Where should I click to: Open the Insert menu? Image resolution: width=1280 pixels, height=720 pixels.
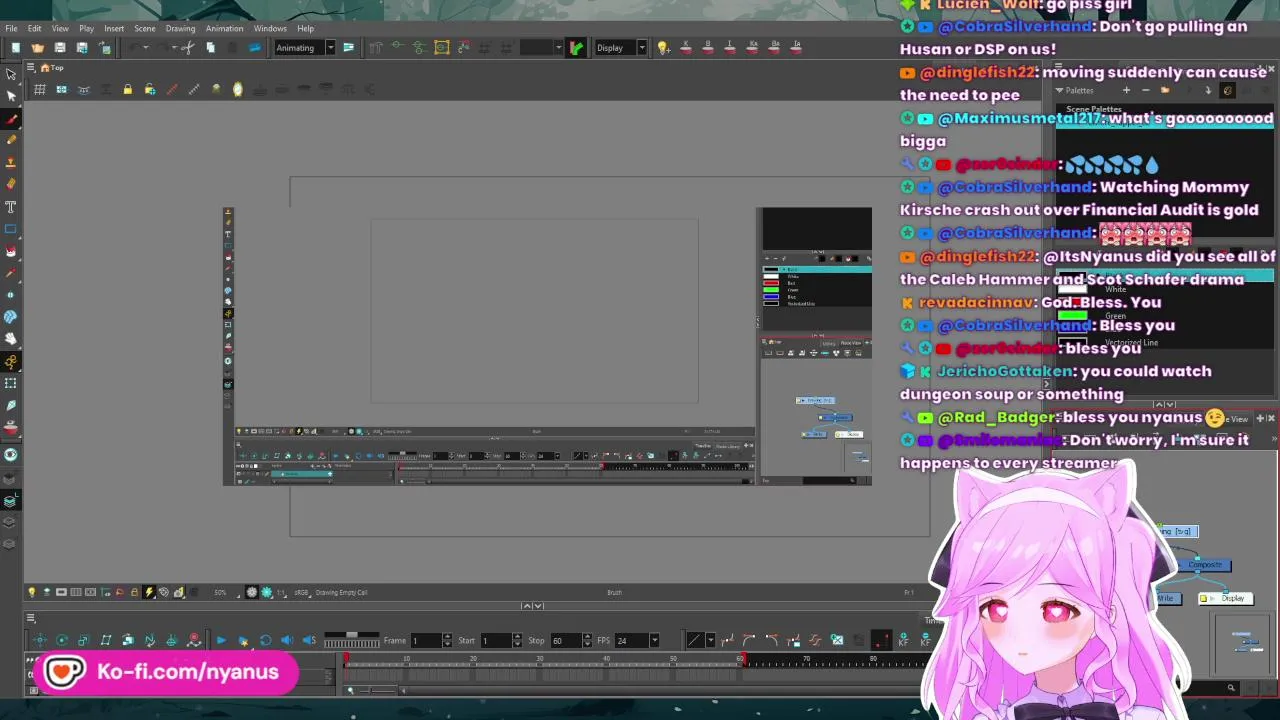(x=114, y=28)
